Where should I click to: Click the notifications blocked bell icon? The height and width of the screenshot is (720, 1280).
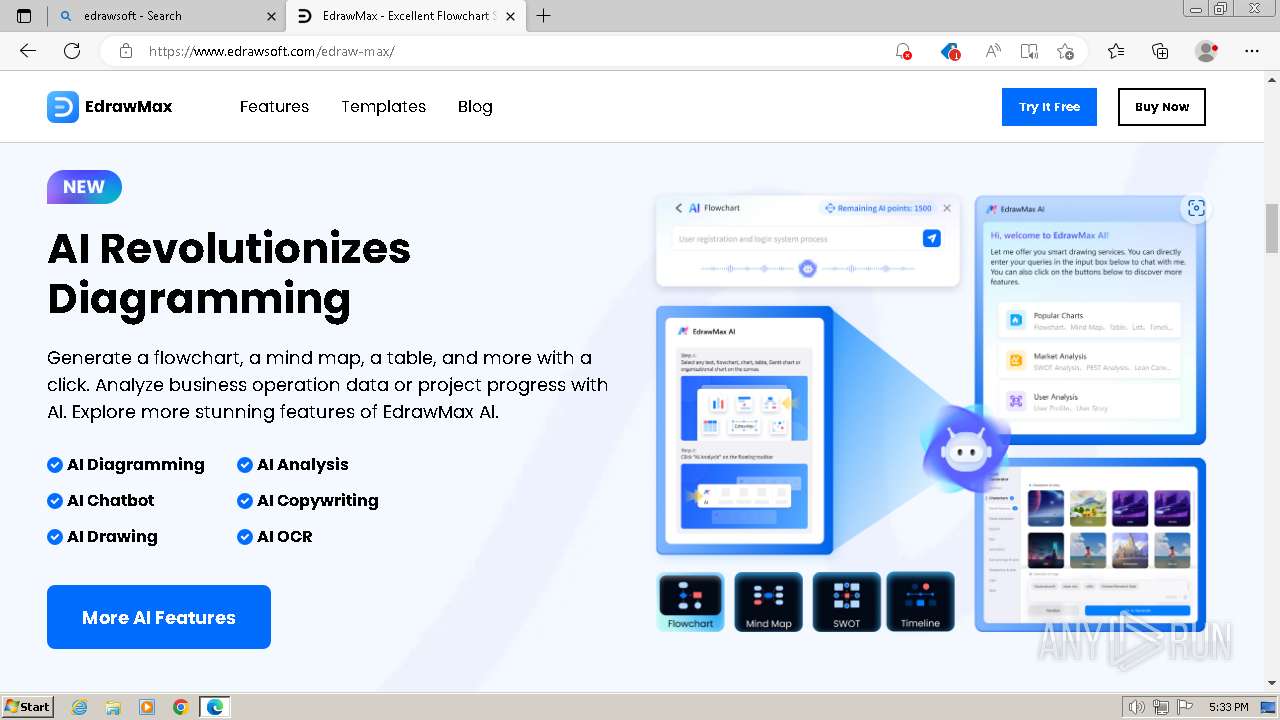[x=903, y=51]
